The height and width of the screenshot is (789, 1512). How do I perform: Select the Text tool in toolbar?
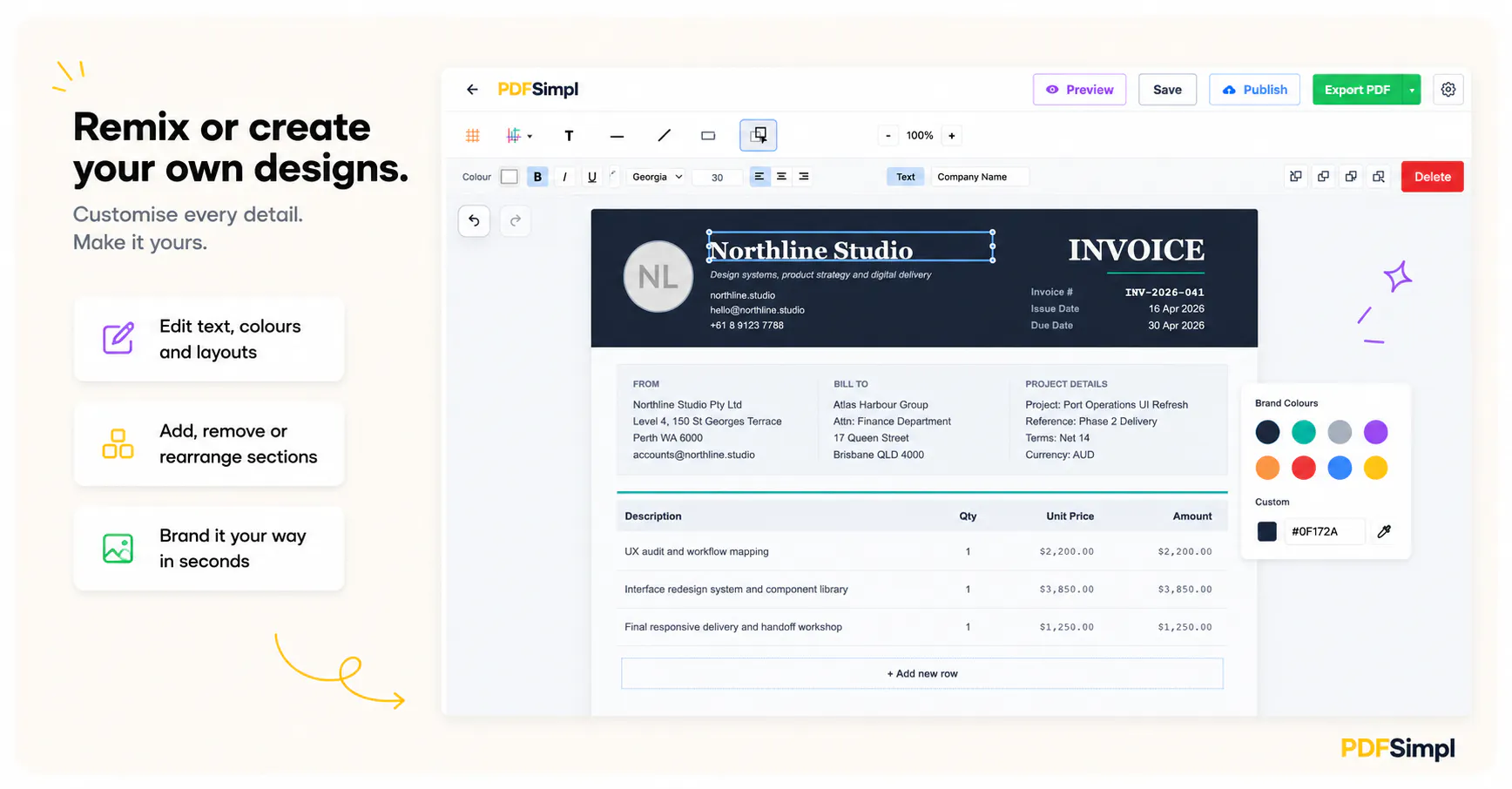(x=569, y=136)
